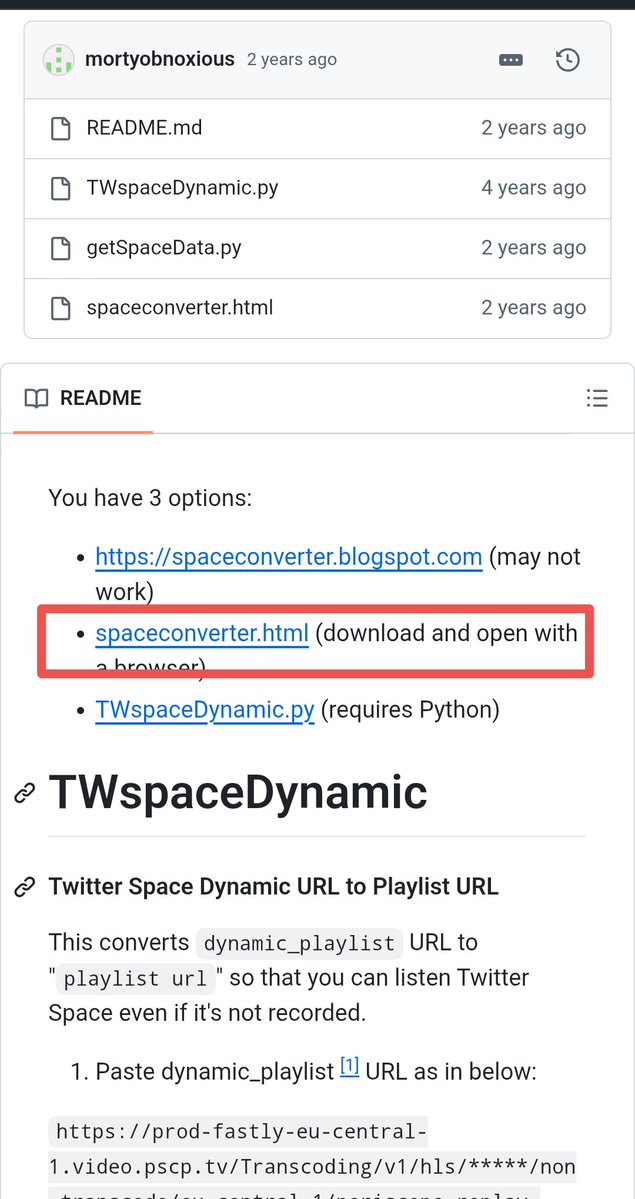Click the "playlist url" inline code text

pos(135,979)
